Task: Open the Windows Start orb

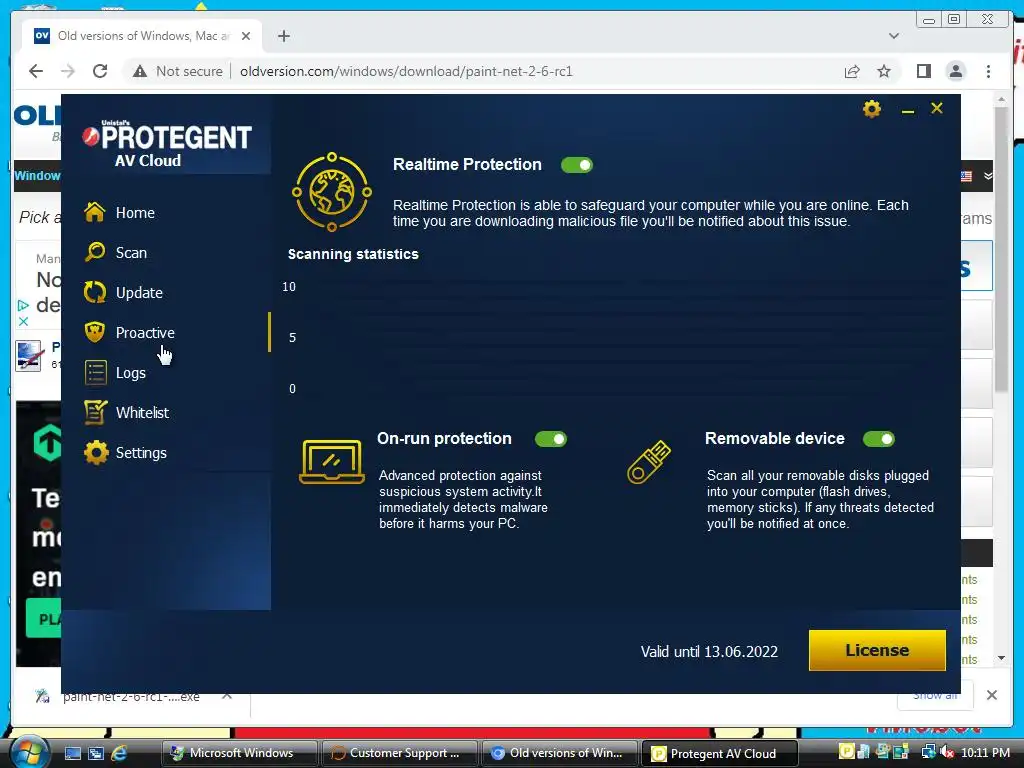Action: [x=30, y=752]
